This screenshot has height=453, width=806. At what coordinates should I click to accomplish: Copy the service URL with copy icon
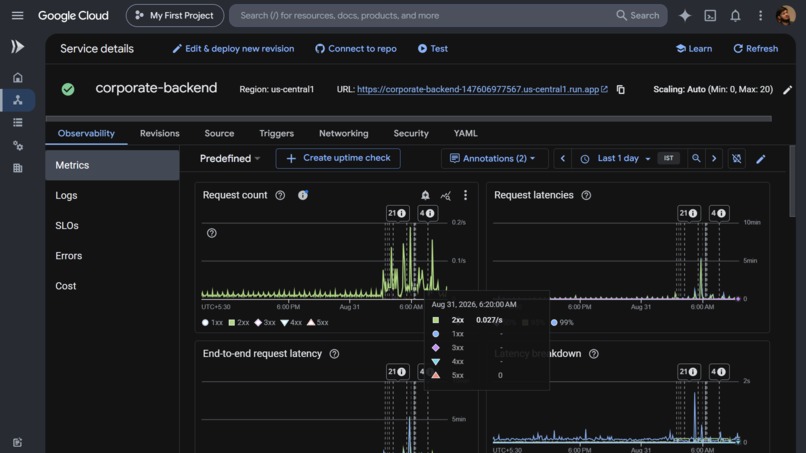(x=620, y=89)
